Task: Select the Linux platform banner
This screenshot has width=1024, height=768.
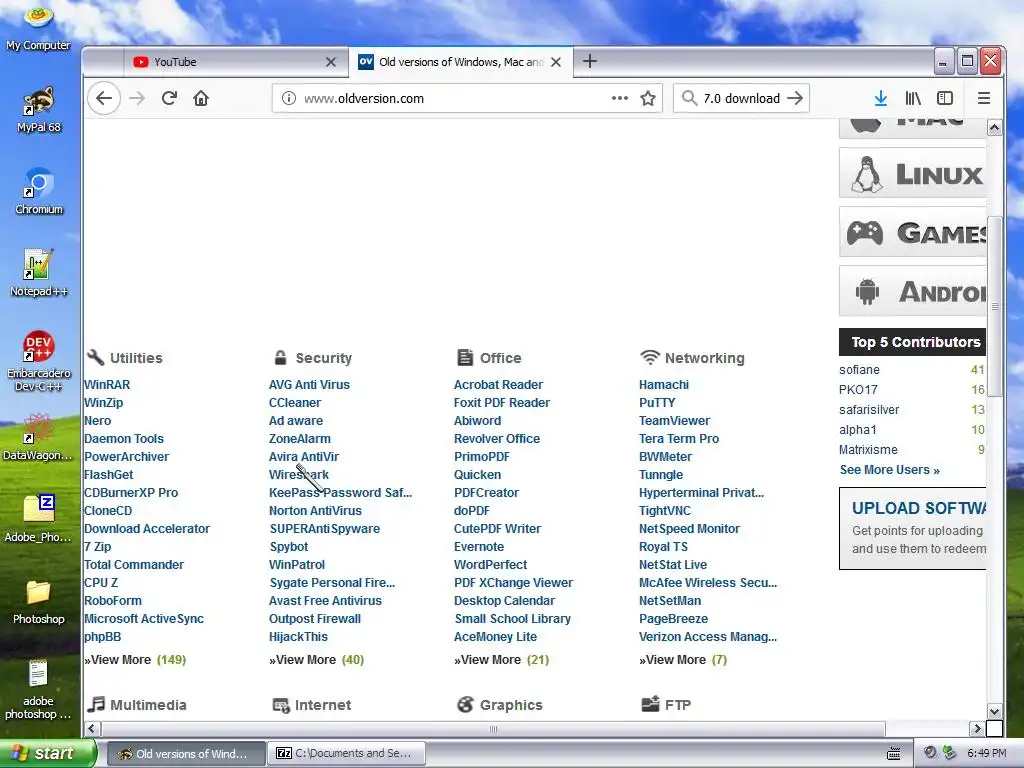Action: coord(912,173)
